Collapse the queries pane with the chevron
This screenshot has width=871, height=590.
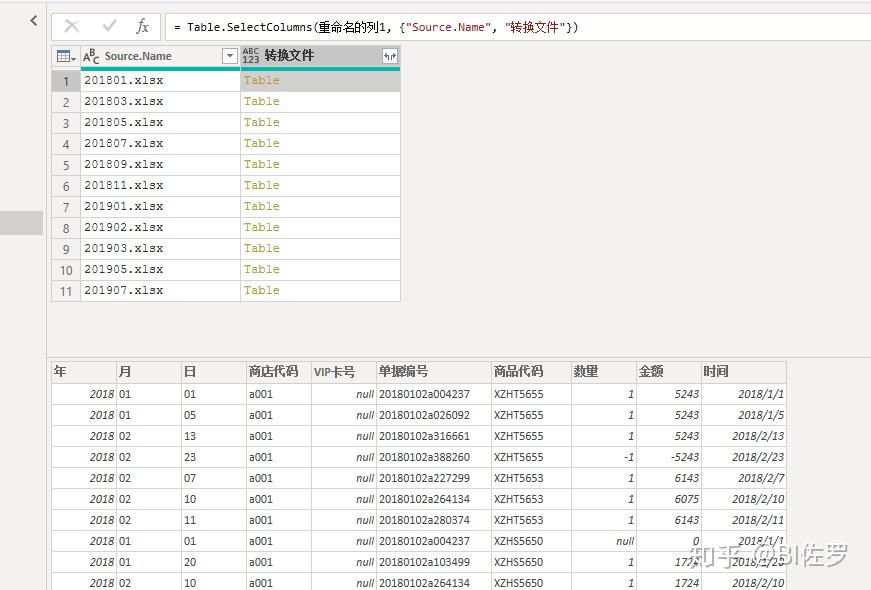pos(33,21)
